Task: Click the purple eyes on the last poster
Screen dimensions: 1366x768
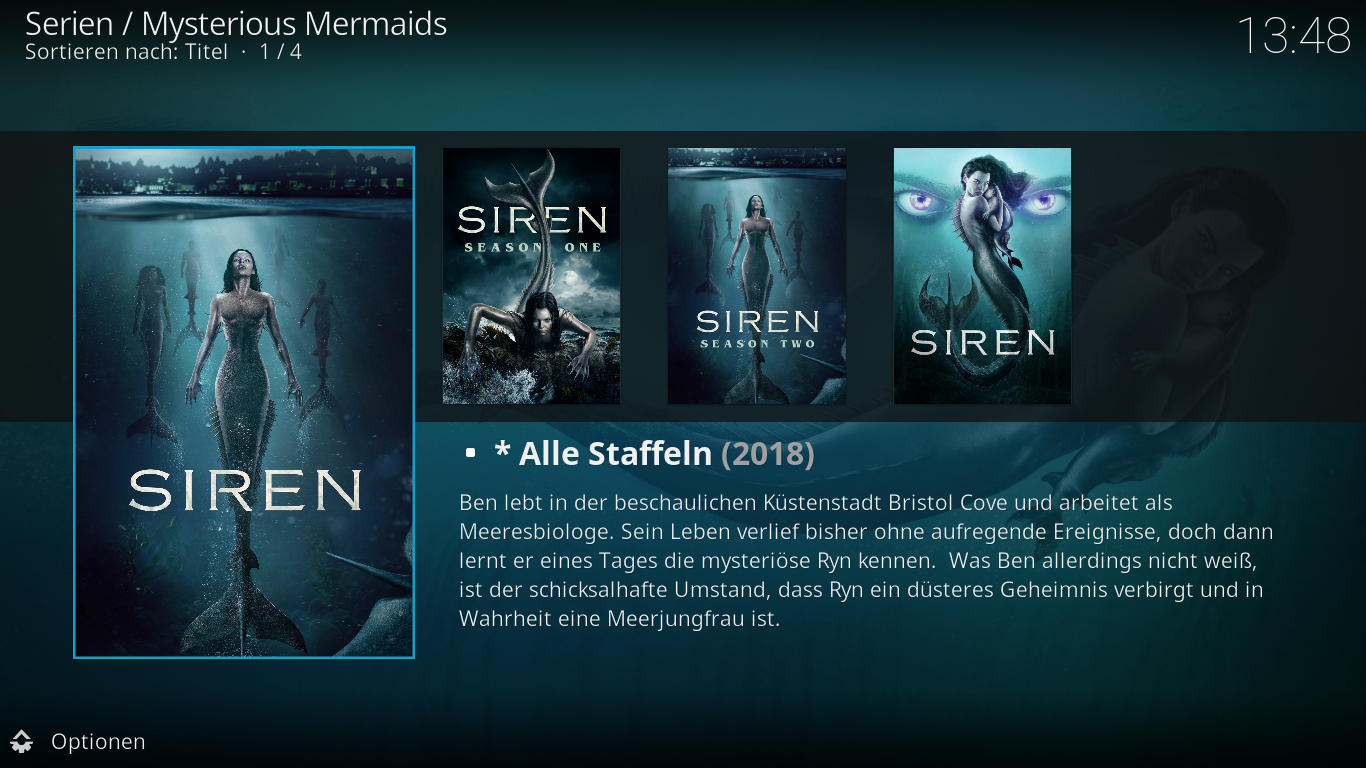Action: 982,201
